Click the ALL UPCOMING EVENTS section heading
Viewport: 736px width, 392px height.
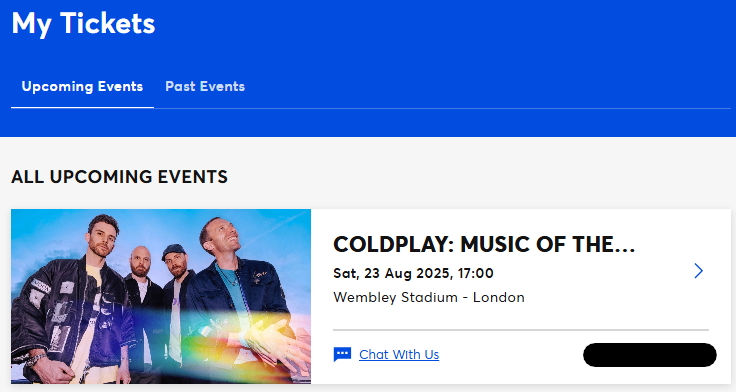[x=119, y=177]
